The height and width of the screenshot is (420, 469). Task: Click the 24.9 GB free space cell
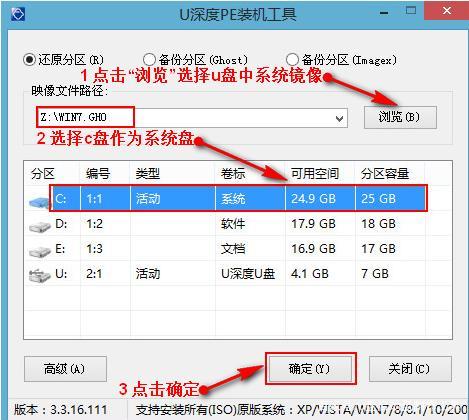pos(313,199)
